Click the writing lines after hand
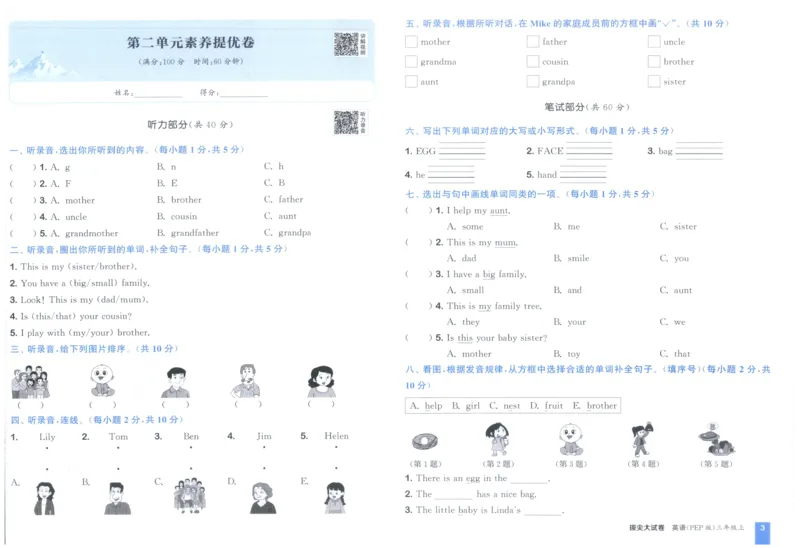This screenshot has width=800, height=548. point(583,174)
